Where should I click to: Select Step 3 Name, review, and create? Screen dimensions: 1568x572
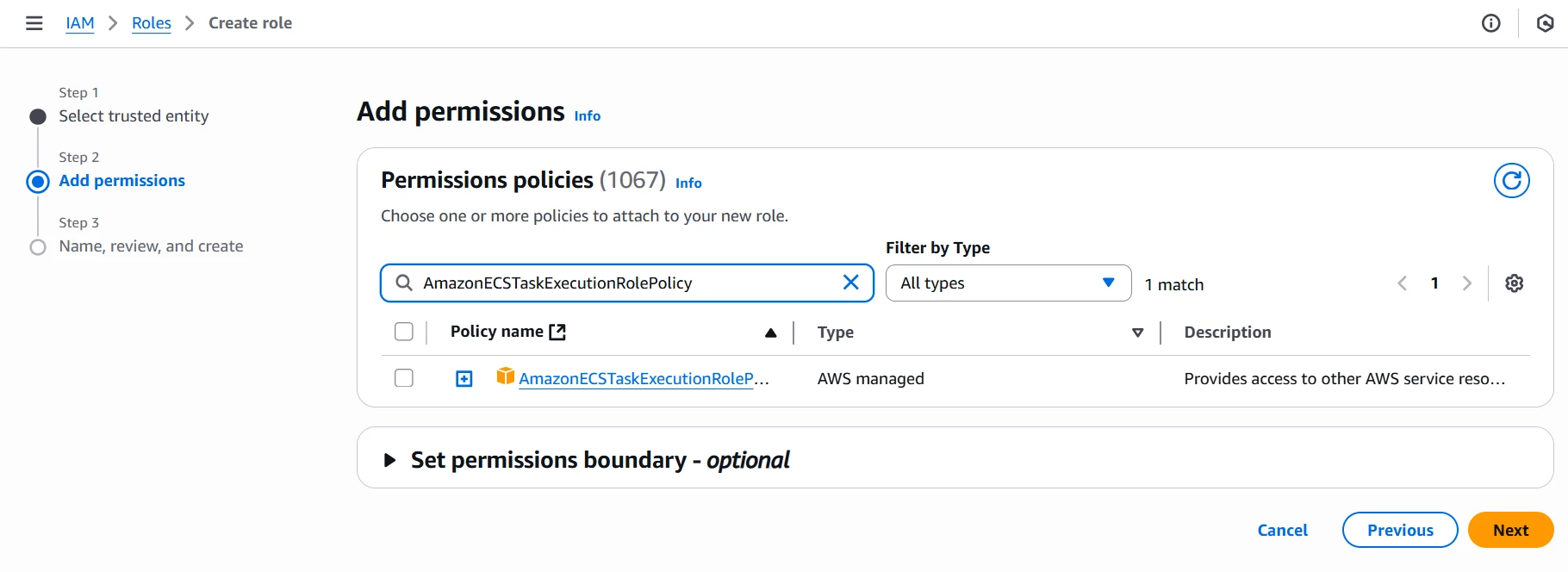click(151, 246)
